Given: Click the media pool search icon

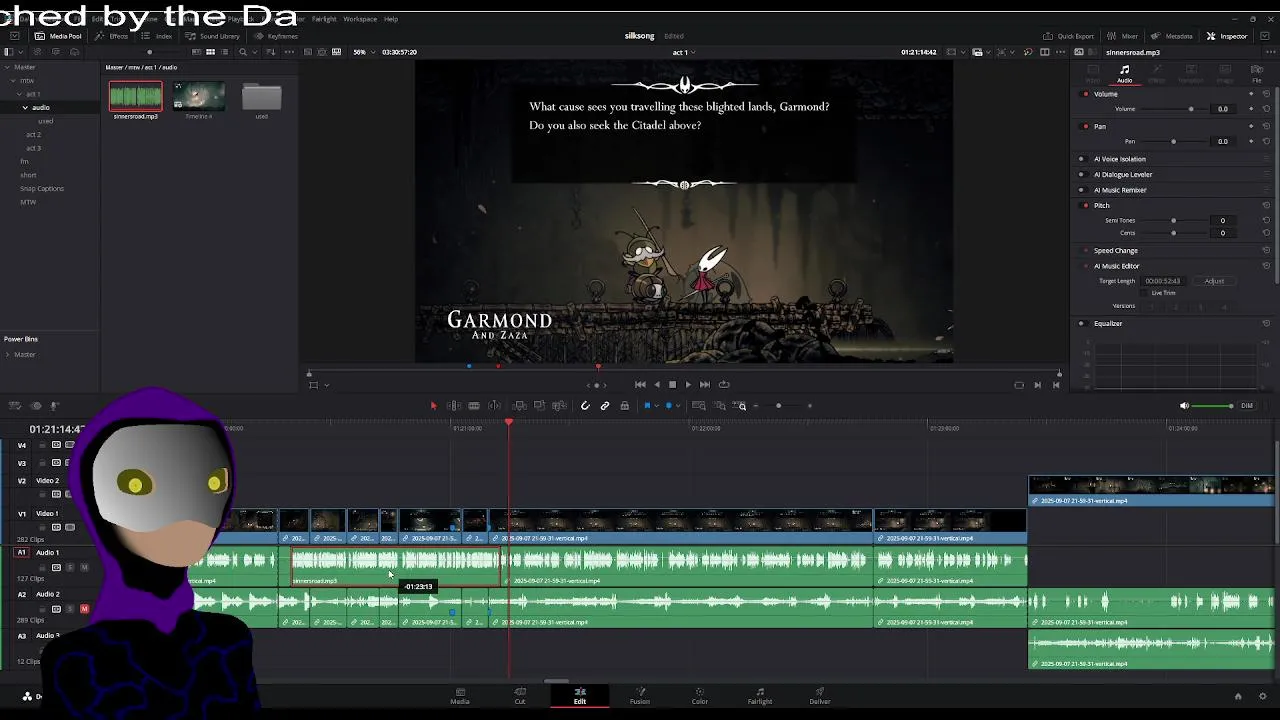Looking at the screenshot, I should [243, 52].
